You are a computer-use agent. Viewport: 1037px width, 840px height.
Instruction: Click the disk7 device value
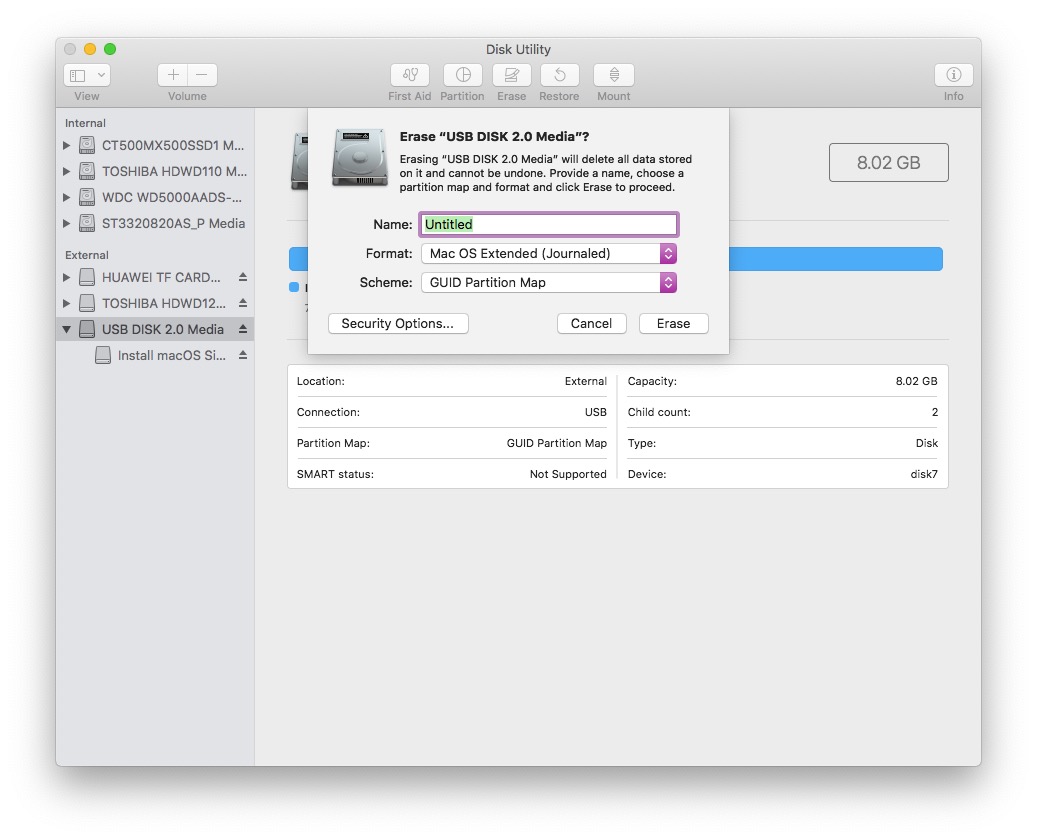tap(924, 474)
